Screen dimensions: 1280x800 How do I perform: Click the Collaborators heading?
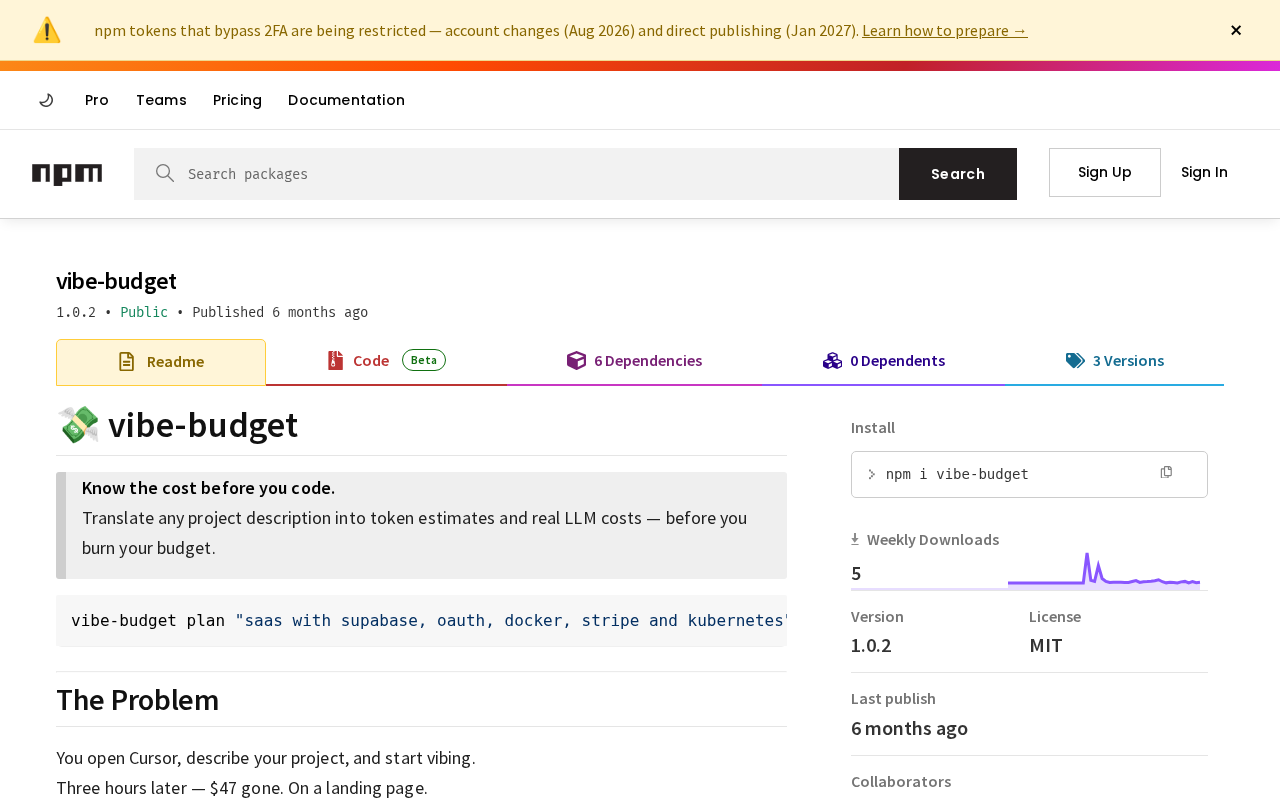click(x=901, y=781)
